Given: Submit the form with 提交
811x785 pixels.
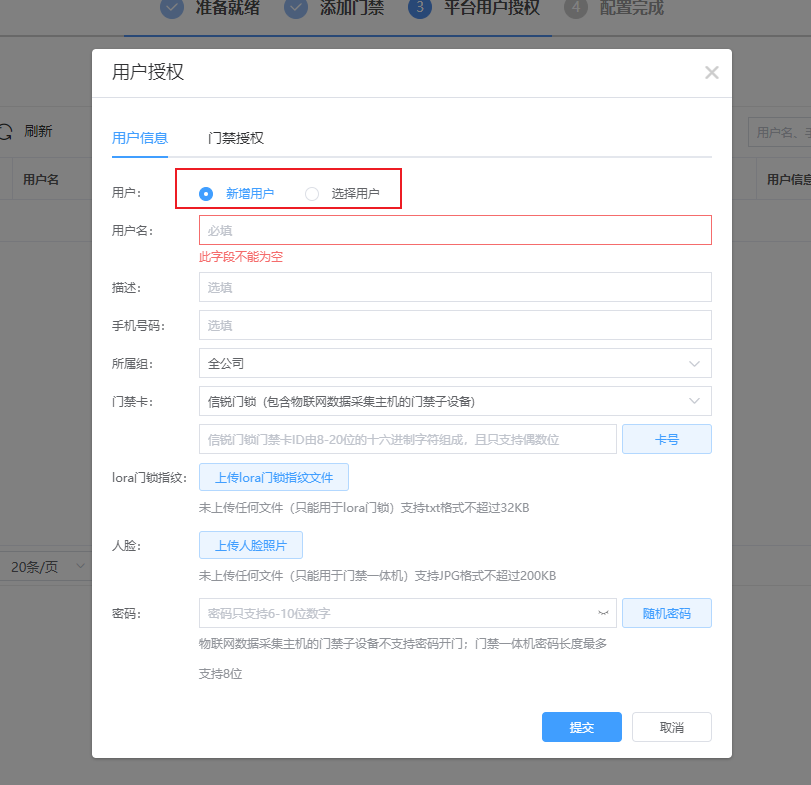Looking at the screenshot, I should [582, 727].
